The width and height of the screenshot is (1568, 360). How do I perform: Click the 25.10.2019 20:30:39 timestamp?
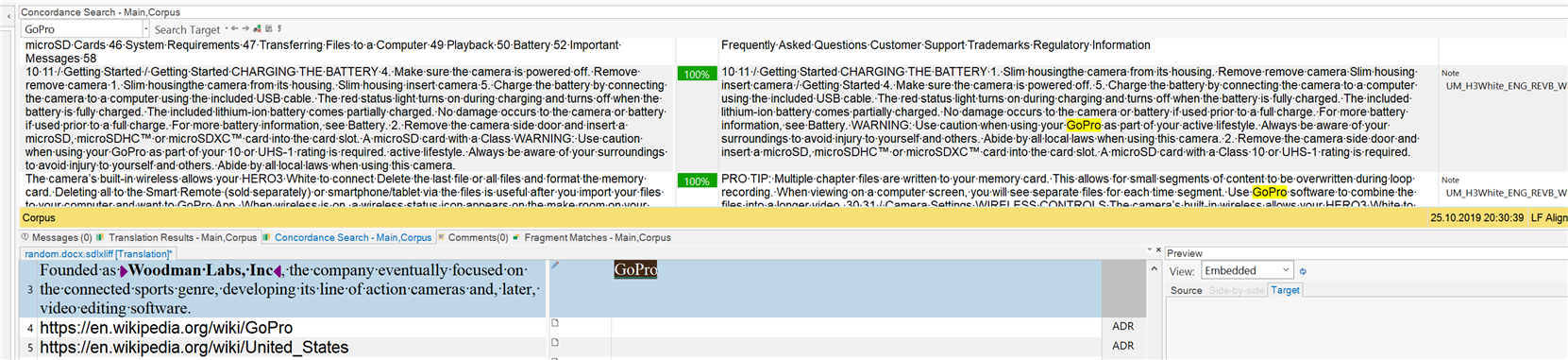(x=1476, y=217)
